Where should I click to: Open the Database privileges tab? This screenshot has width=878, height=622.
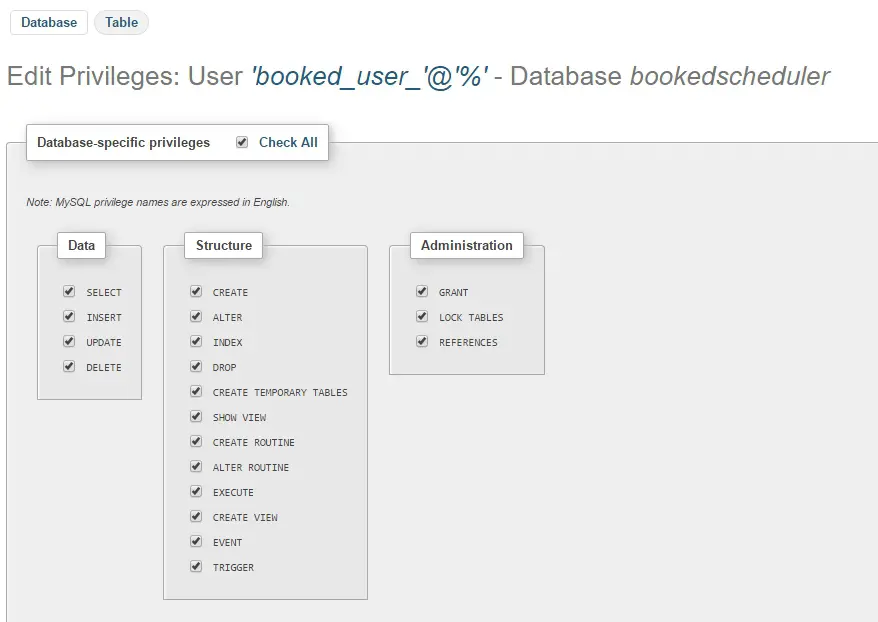(x=49, y=22)
